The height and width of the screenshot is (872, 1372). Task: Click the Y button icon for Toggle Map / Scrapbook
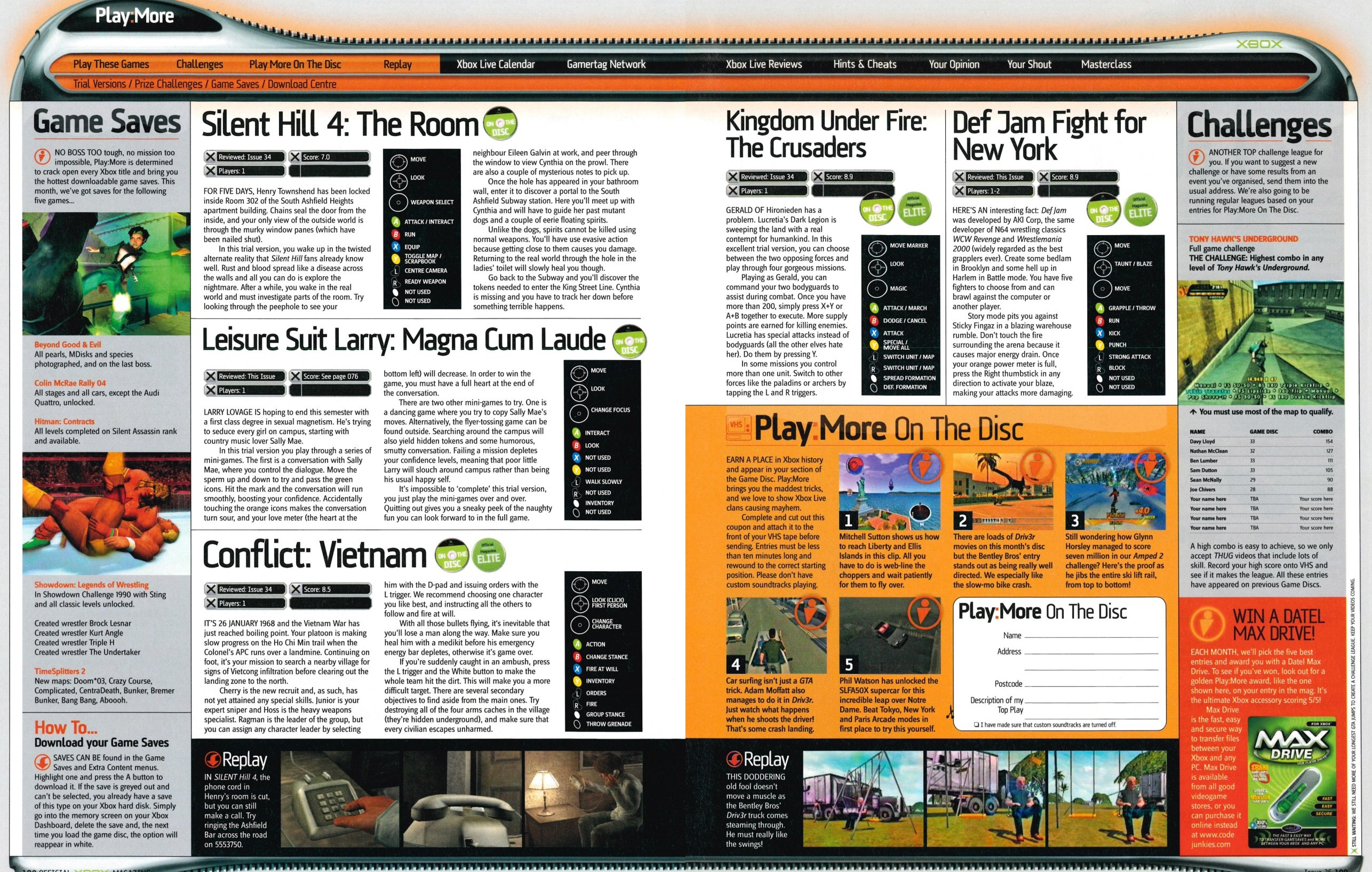pos(395,259)
